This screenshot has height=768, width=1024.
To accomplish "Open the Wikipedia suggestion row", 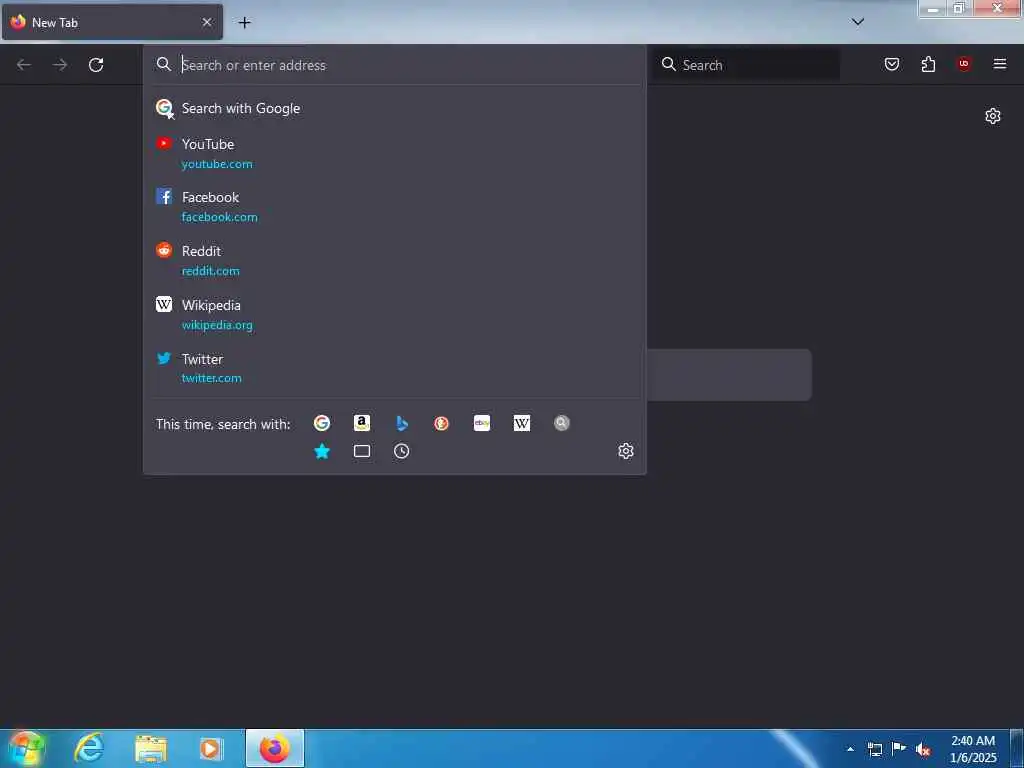I will point(394,315).
